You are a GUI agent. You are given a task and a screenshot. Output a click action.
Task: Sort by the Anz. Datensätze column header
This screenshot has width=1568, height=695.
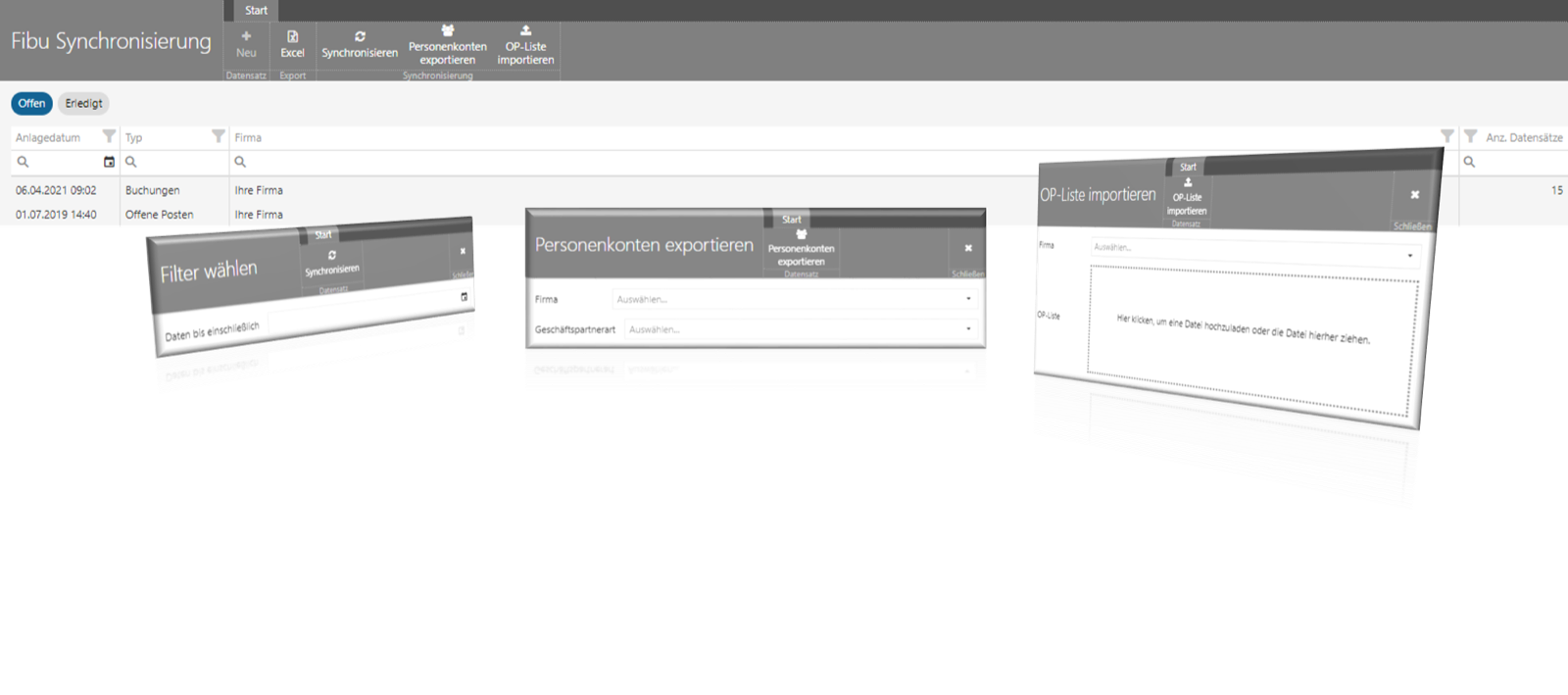coord(1524,137)
